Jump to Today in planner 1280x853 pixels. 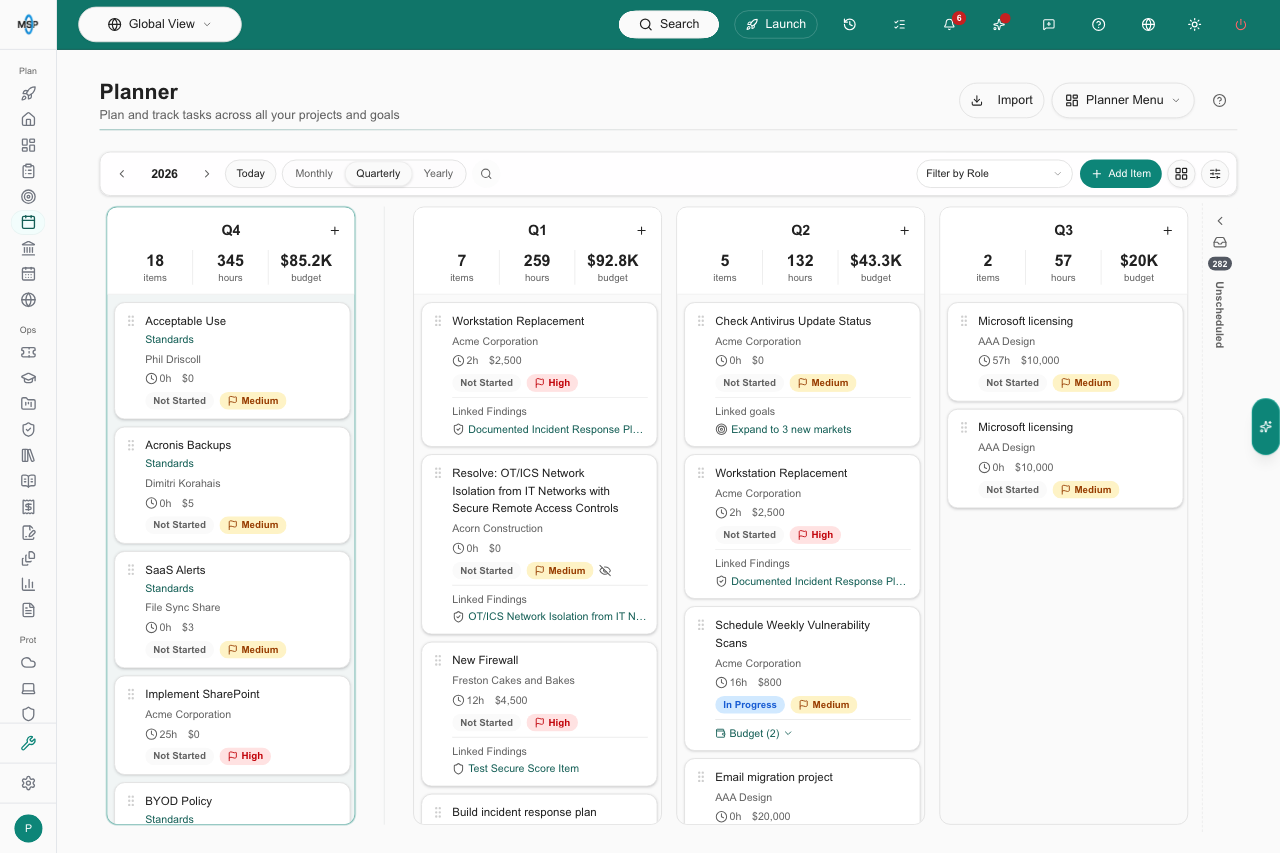pyautogui.click(x=251, y=174)
